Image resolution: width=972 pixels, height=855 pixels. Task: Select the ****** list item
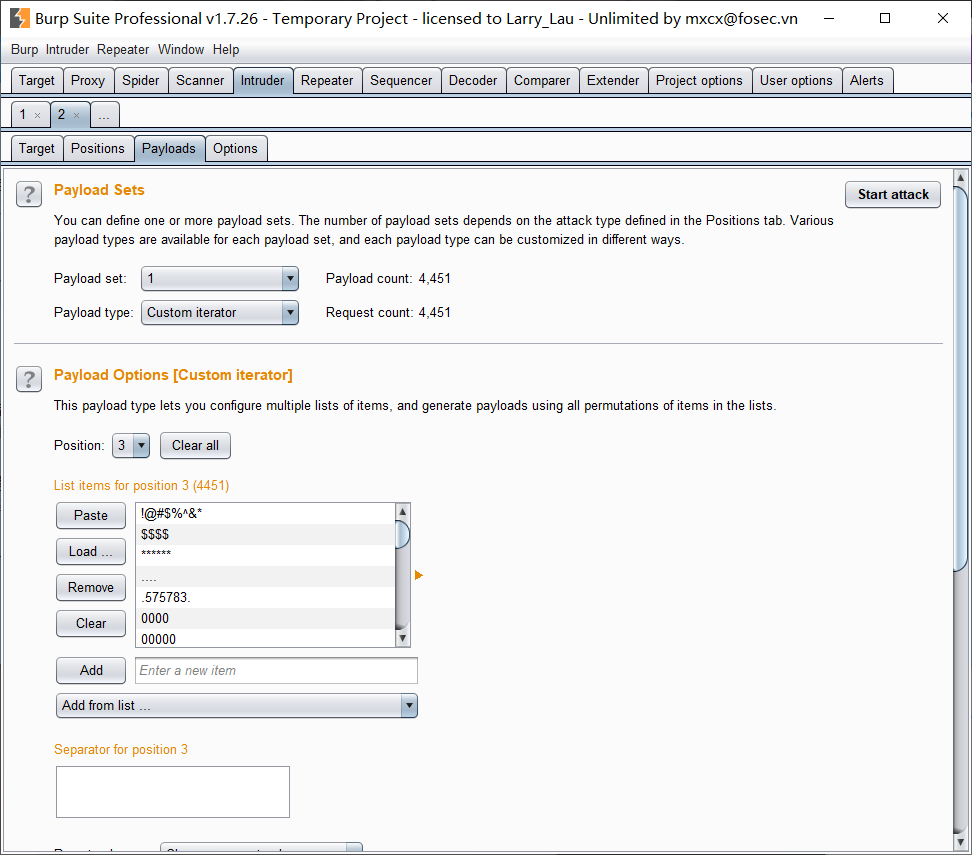coord(265,556)
